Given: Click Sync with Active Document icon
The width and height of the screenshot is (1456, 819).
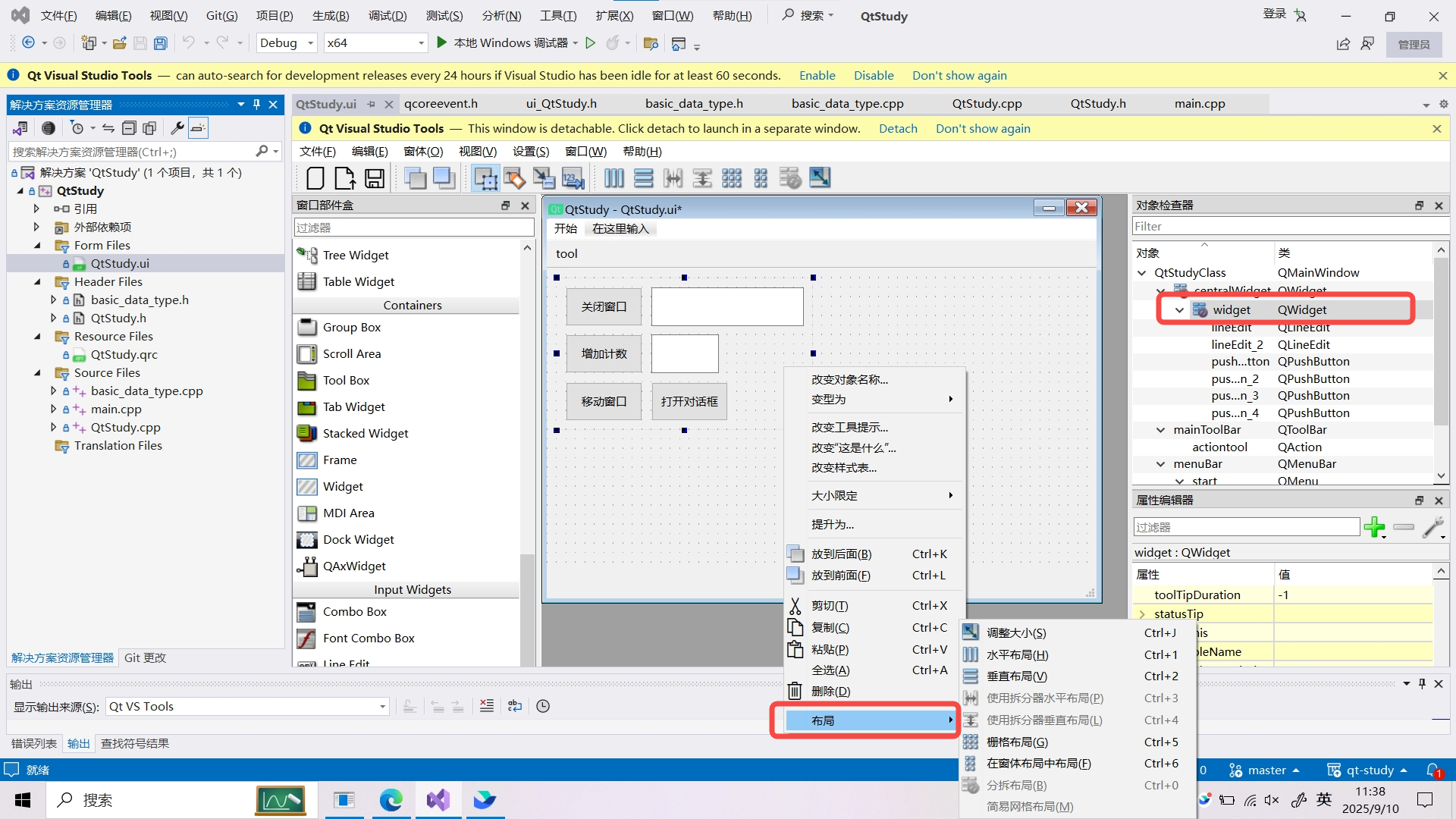Looking at the screenshot, I should (x=108, y=128).
